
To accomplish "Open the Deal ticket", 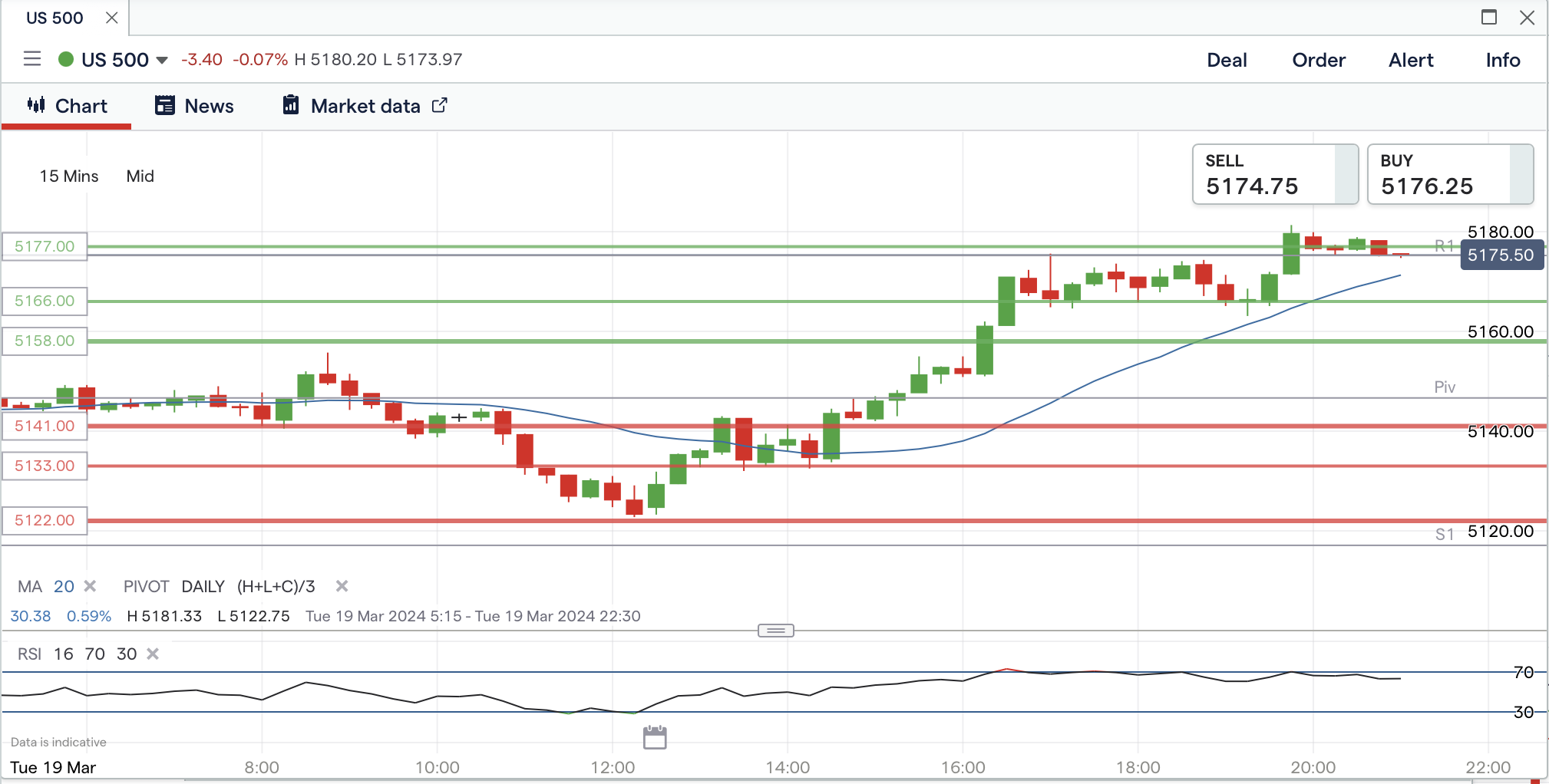I will click(x=1227, y=60).
